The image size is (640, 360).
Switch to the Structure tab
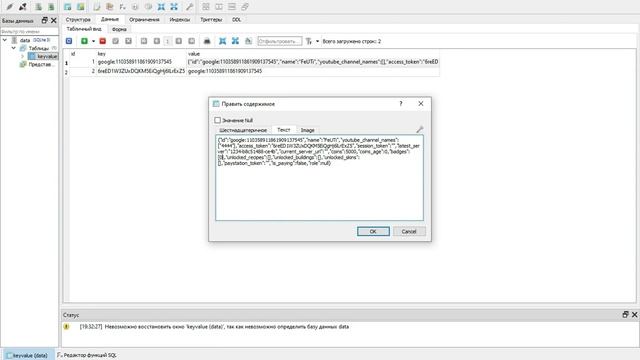[78, 20]
